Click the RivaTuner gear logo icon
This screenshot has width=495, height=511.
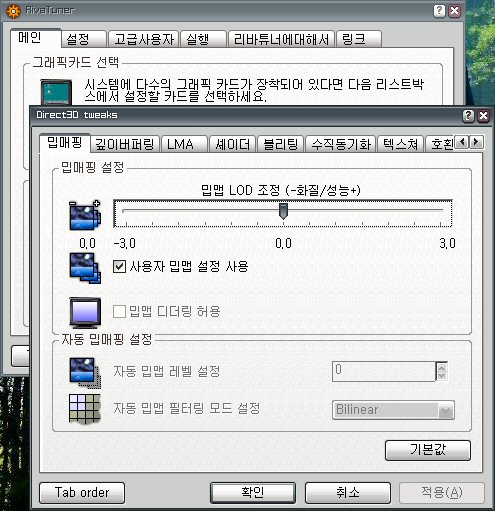pos(14,11)
